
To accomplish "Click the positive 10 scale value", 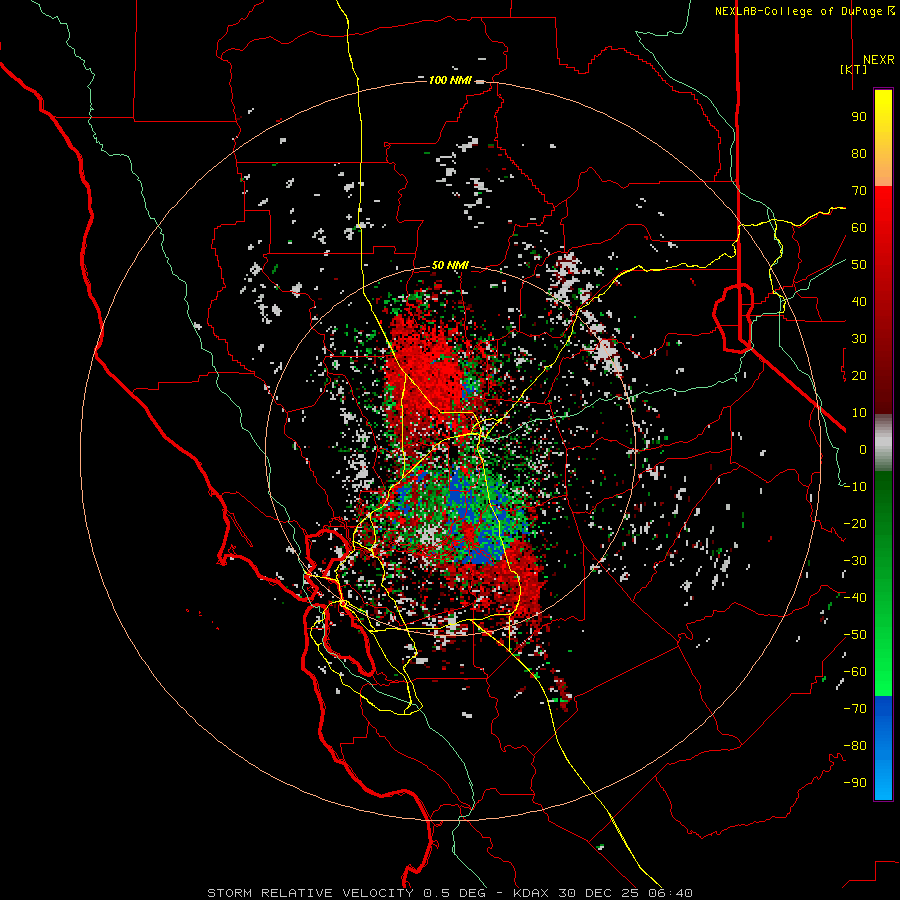I will pyautogui.click(x=859, y=413).
